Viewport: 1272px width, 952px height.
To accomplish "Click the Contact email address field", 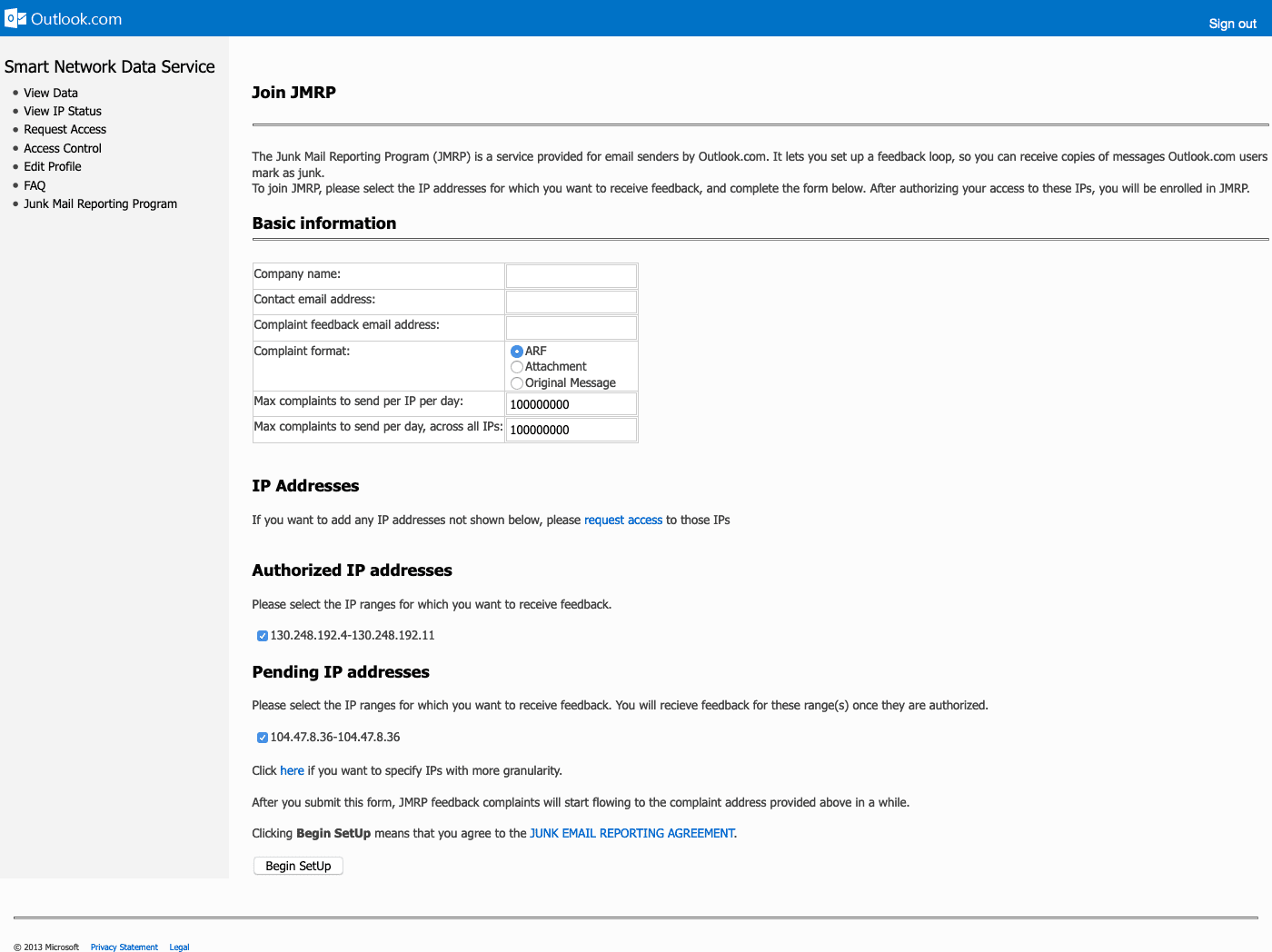I will pos(571,302).
